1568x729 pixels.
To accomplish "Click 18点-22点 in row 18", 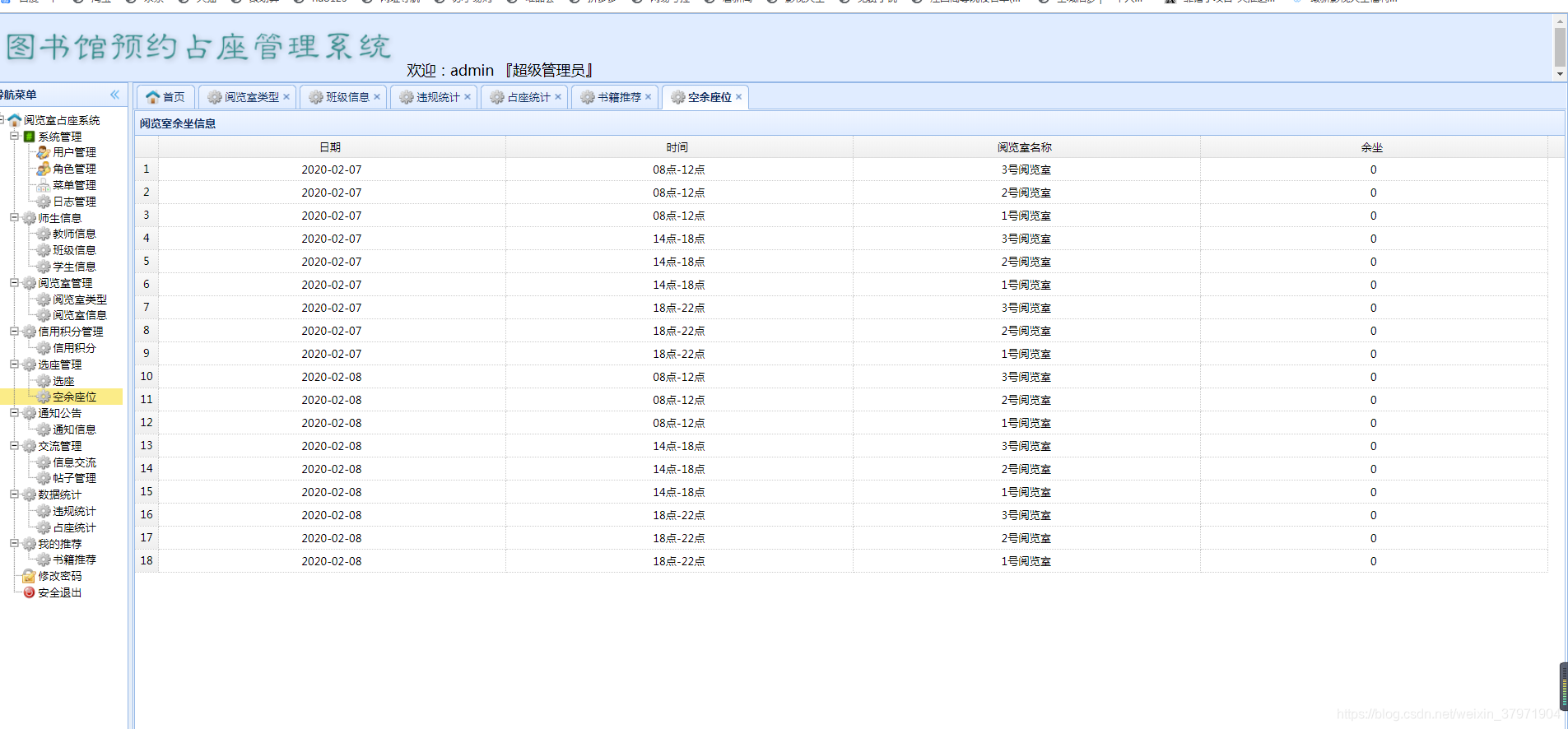I will coord(679,561).
